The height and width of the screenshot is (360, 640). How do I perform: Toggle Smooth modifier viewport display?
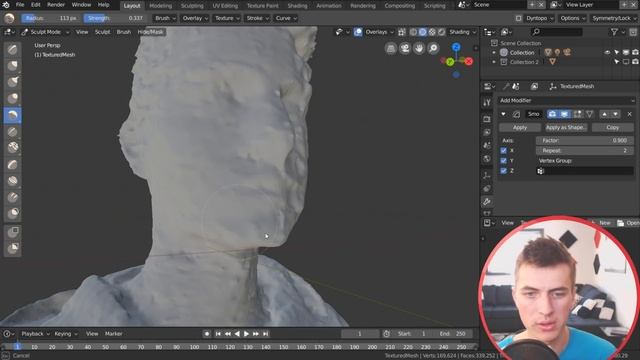(564, 114)
